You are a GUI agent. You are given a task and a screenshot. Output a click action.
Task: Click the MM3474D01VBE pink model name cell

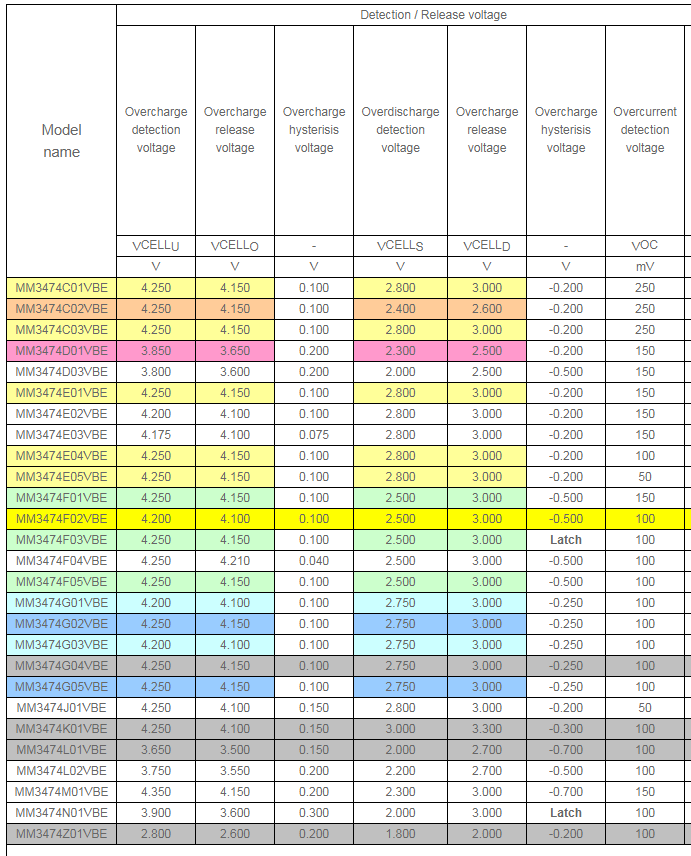tap(61, 351)
